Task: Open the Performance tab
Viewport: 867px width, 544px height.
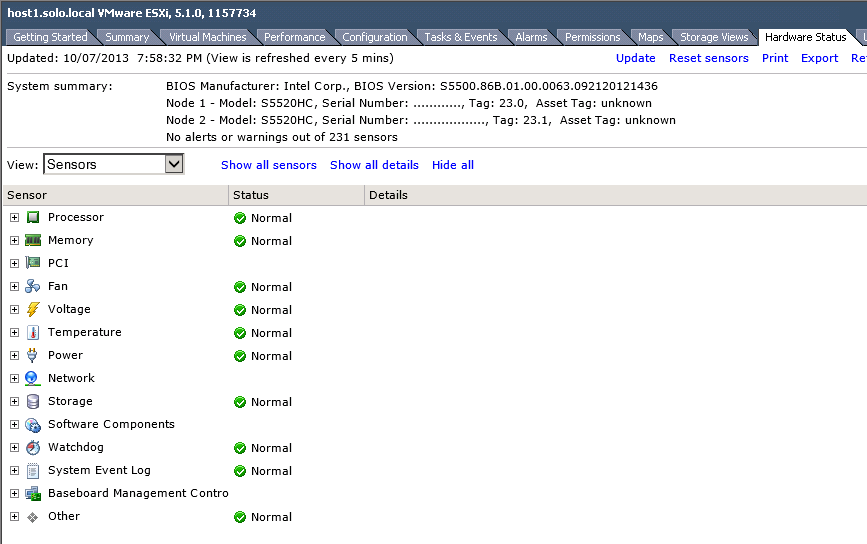Action: point(295,37)
